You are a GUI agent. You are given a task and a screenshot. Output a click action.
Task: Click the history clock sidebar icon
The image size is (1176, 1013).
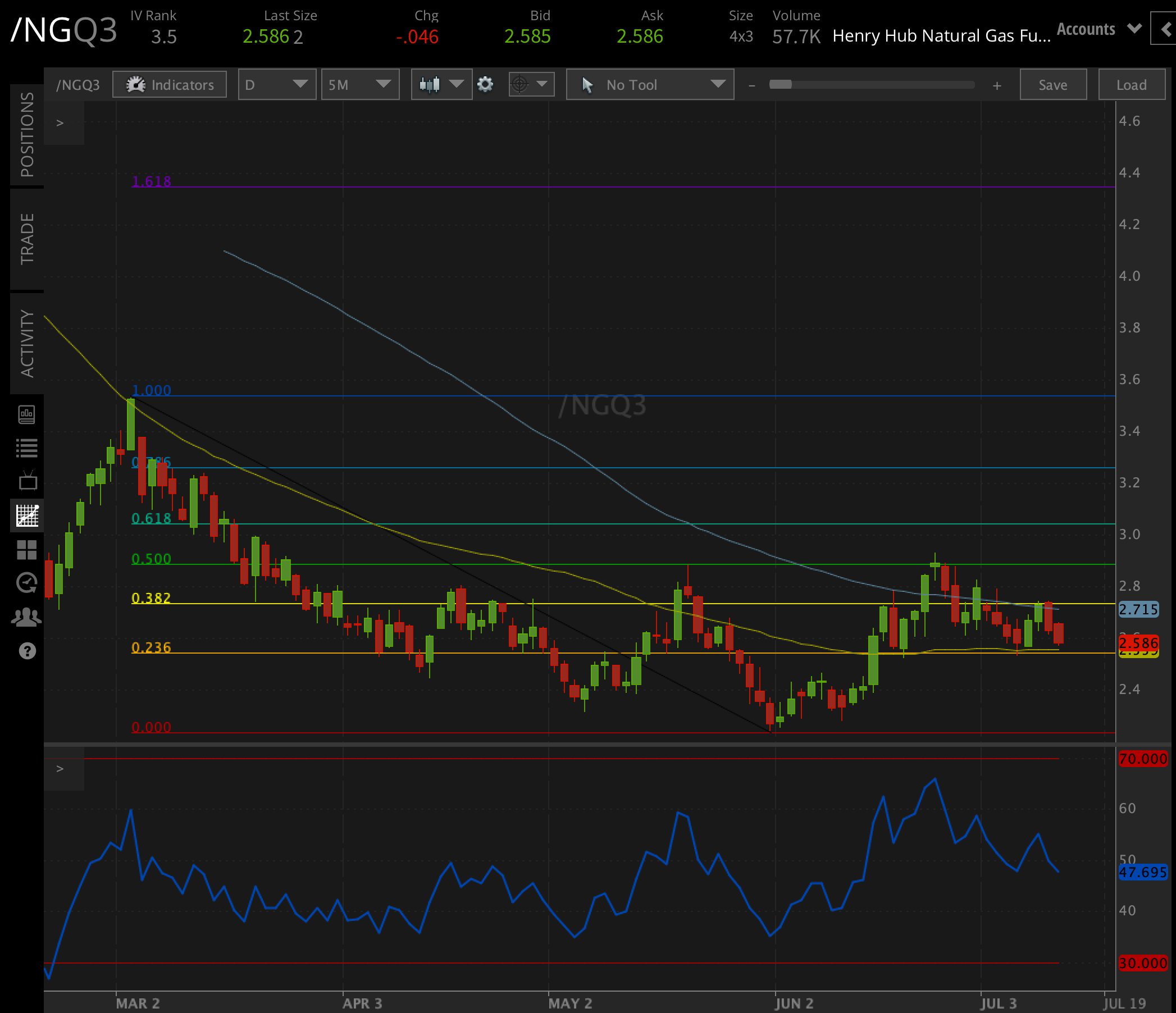[26, 582]
